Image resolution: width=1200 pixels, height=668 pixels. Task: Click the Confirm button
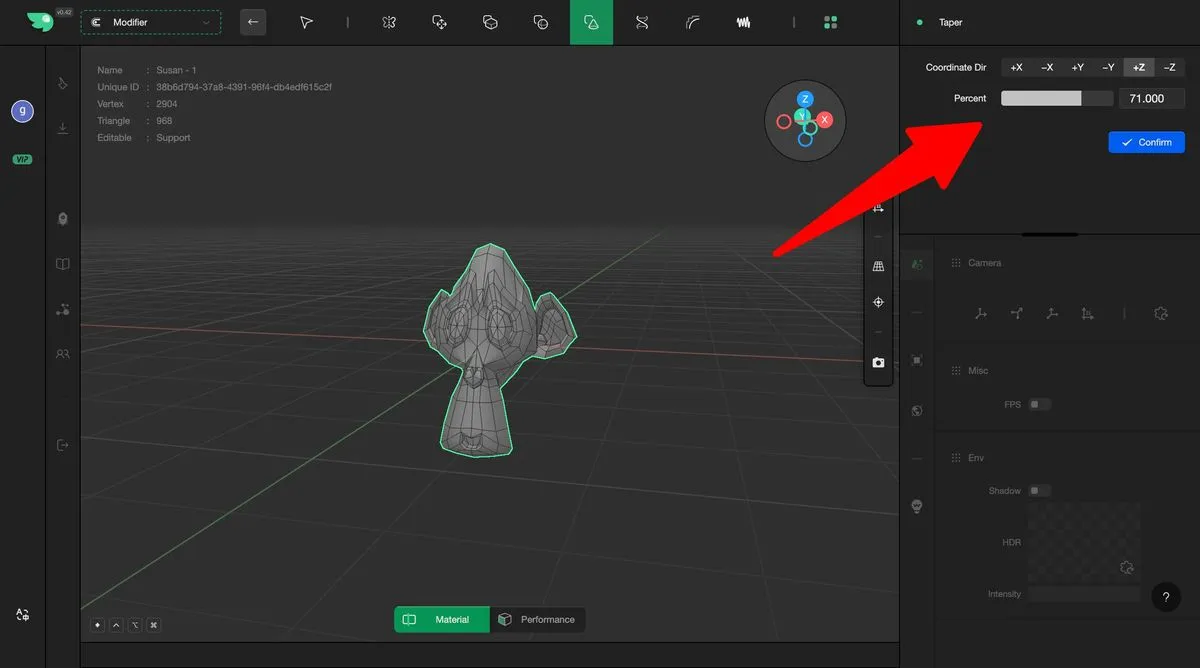[1146, 142]
